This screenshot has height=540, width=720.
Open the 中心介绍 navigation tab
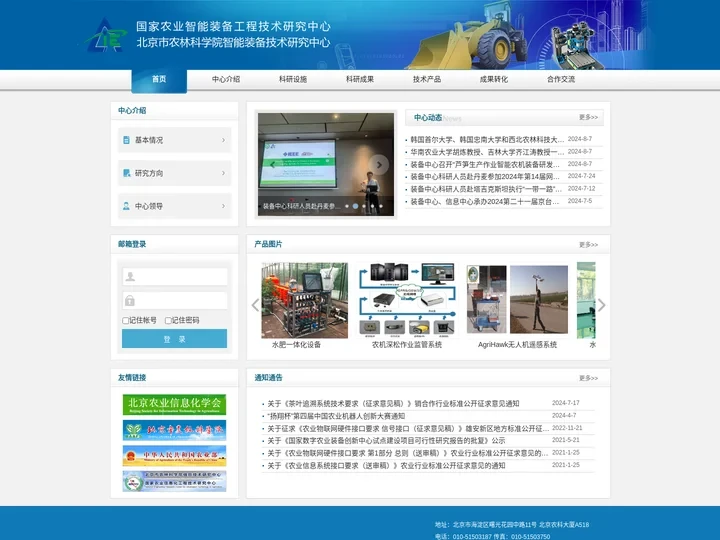pos(226,79)
